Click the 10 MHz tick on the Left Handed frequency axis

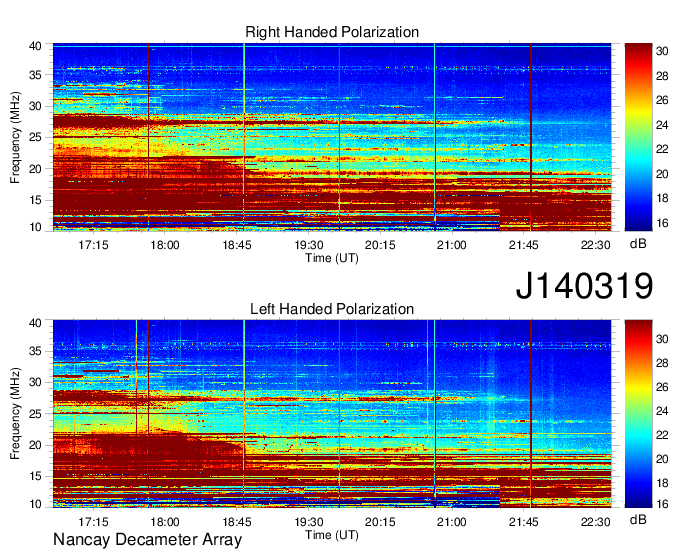point(35,504)
